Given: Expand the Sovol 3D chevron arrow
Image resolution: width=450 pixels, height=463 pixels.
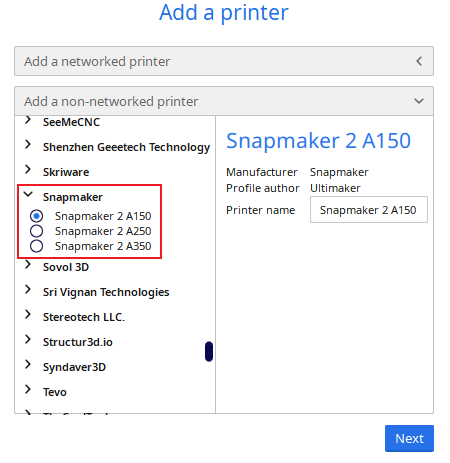Looking at the screenshot, I should coord(28,264).
